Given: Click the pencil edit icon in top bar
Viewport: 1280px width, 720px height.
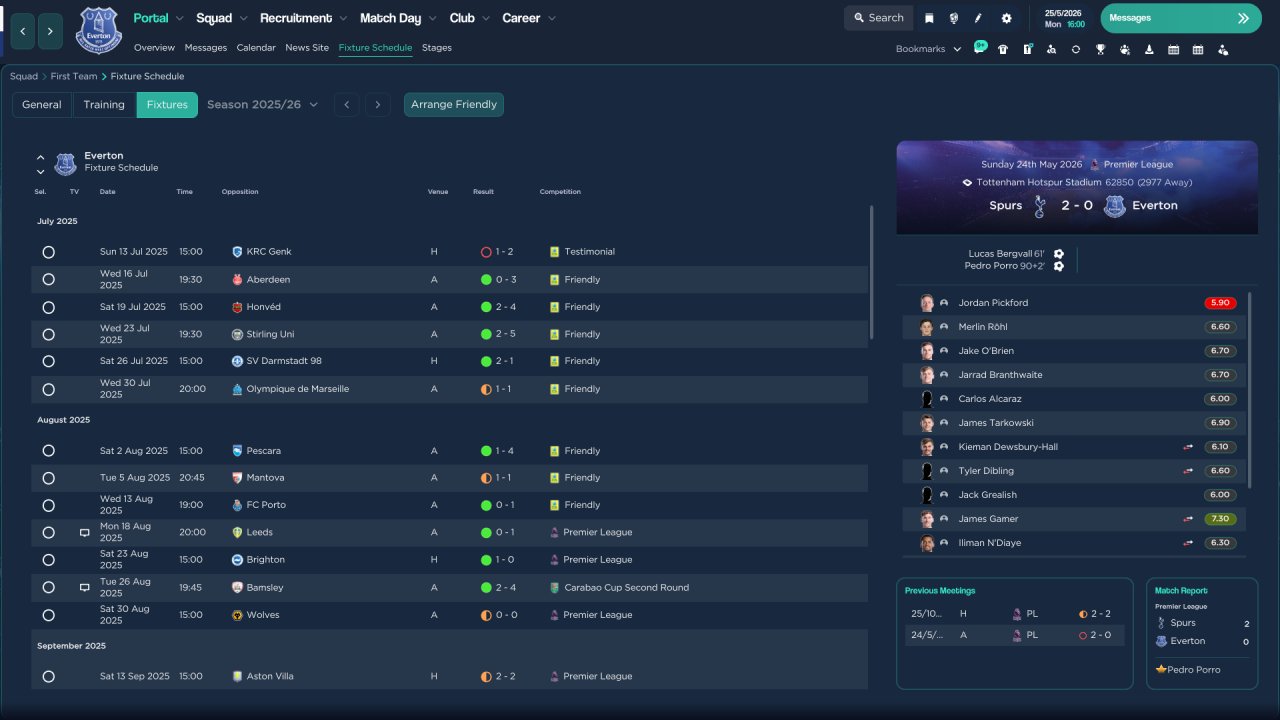Looking at the screenshot, I should point(979,18).
